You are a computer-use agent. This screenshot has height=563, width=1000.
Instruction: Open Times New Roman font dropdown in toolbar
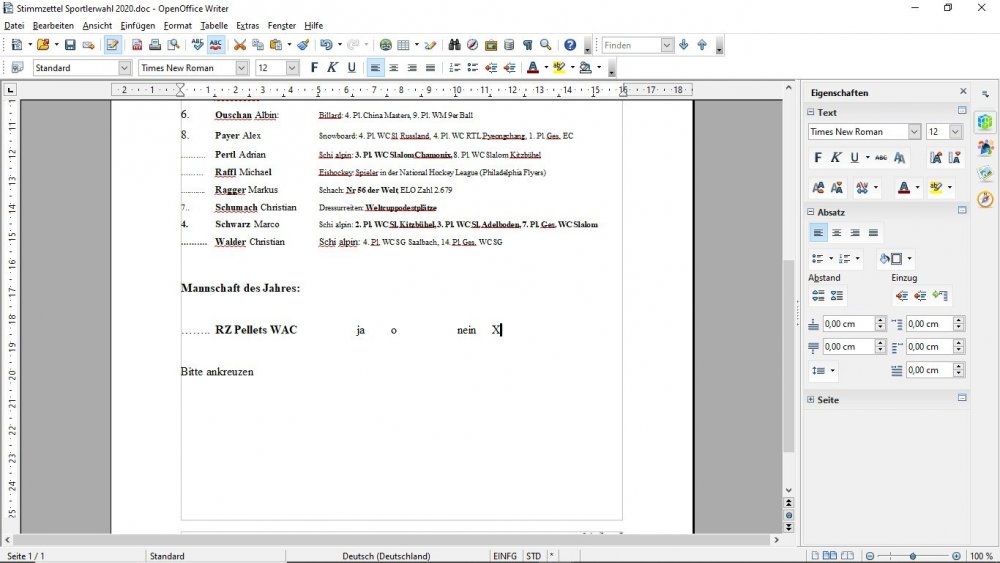(242, 68)
